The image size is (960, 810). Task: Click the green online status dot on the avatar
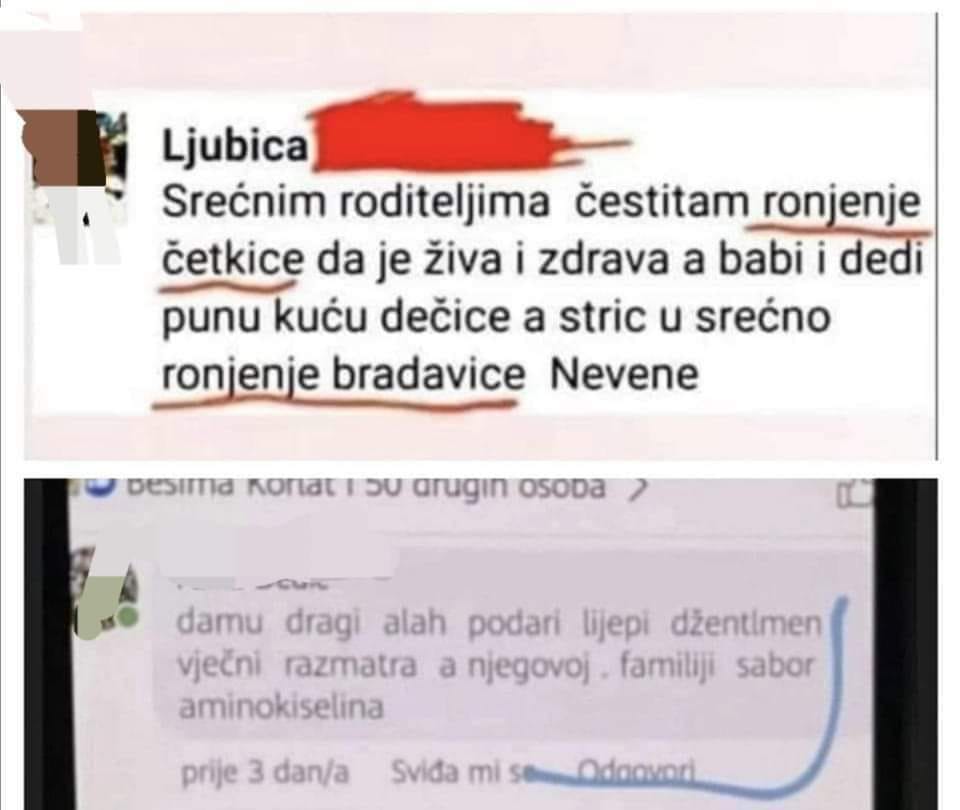pos(128,618)
